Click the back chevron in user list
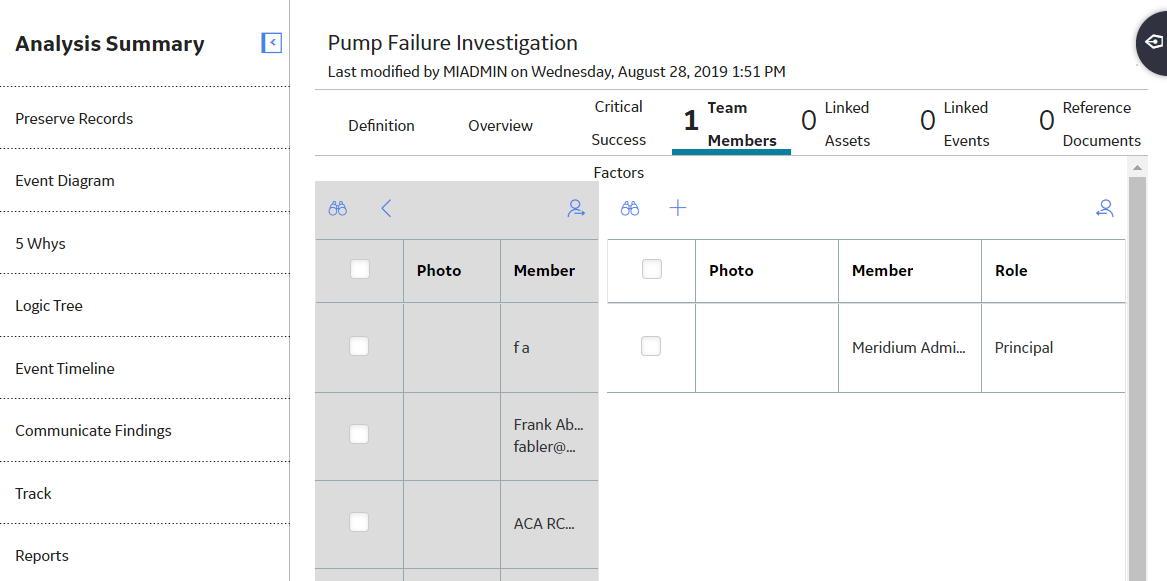The height and width of the screenshot is (581, 1167). pos(386,208)
